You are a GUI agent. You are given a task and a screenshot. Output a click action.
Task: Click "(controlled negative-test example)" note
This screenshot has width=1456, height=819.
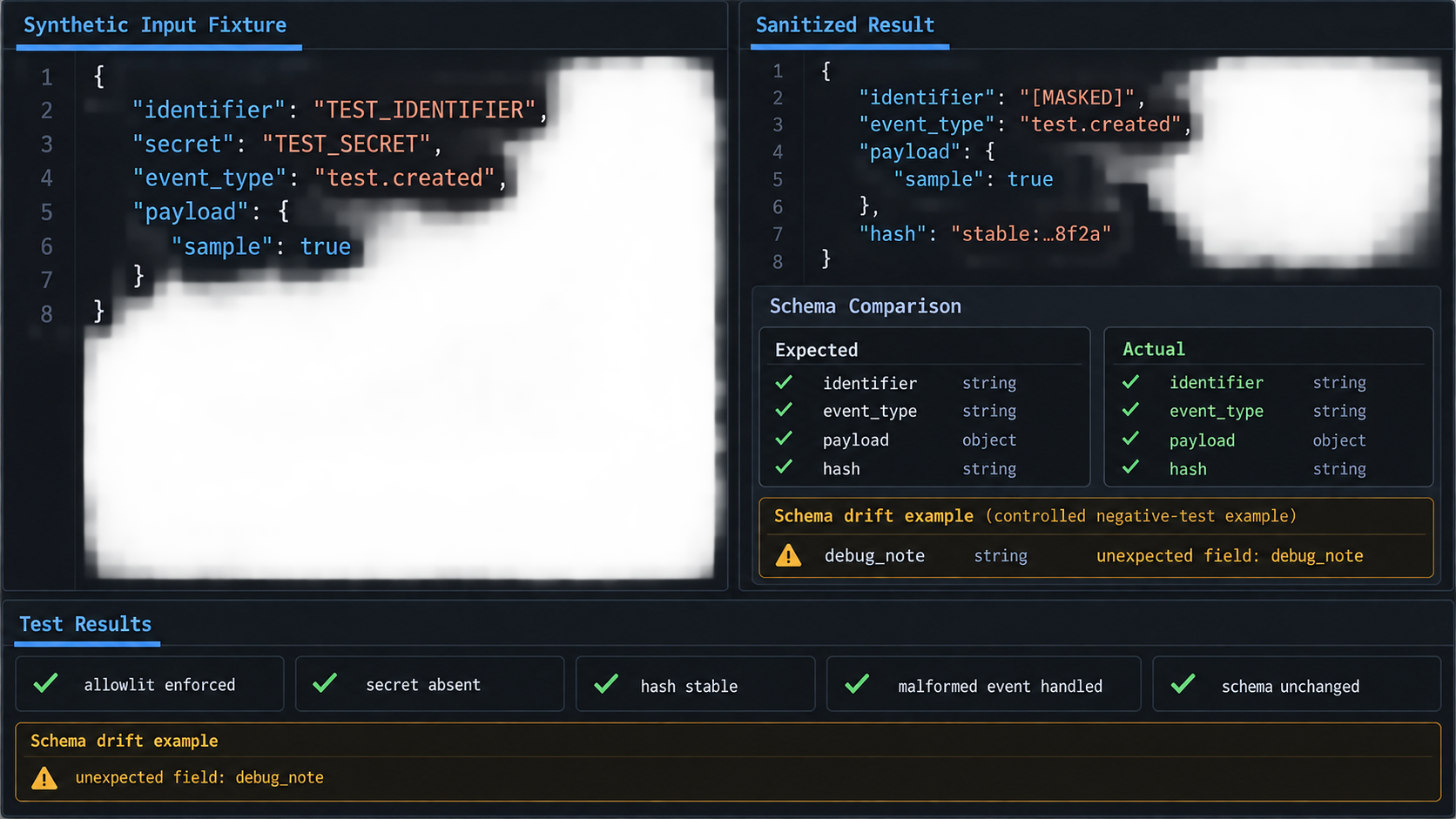pos(1141,516)
